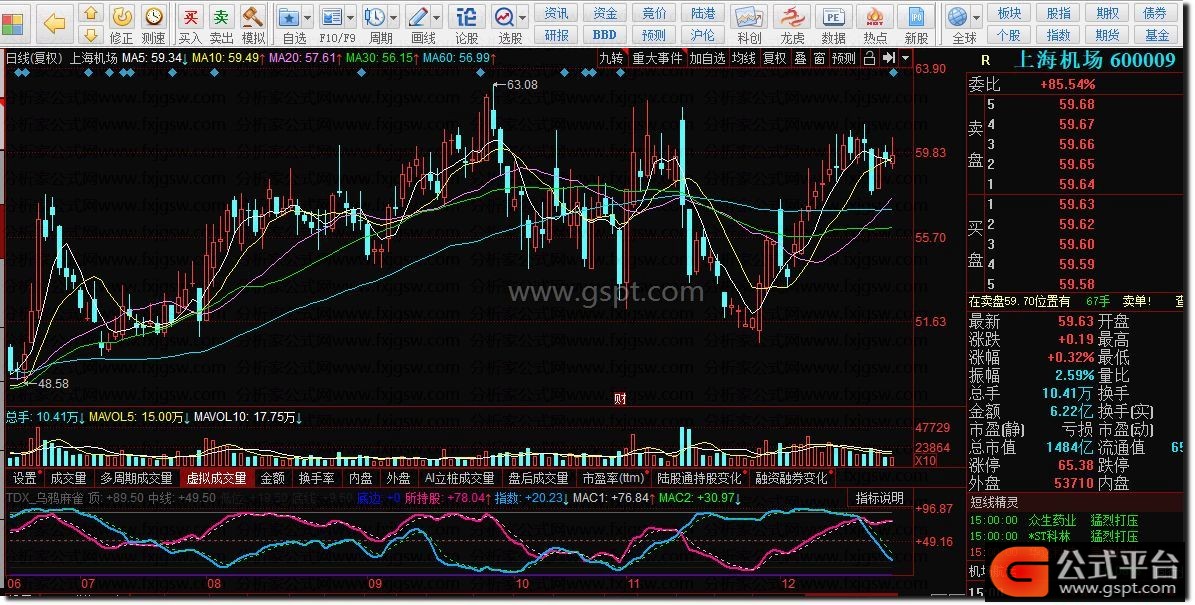Click the yellow down arrow button
The height and width of the screenshot is (605, 1195).
91,34
